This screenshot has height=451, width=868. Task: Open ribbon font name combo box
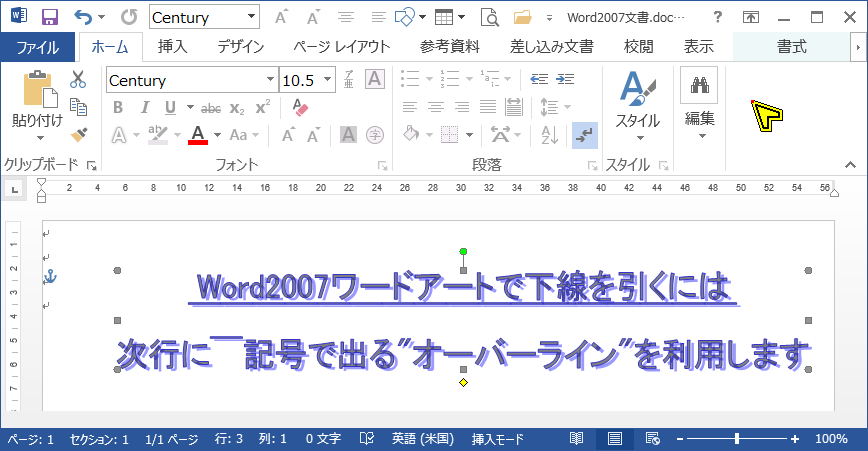pos(192,80)
